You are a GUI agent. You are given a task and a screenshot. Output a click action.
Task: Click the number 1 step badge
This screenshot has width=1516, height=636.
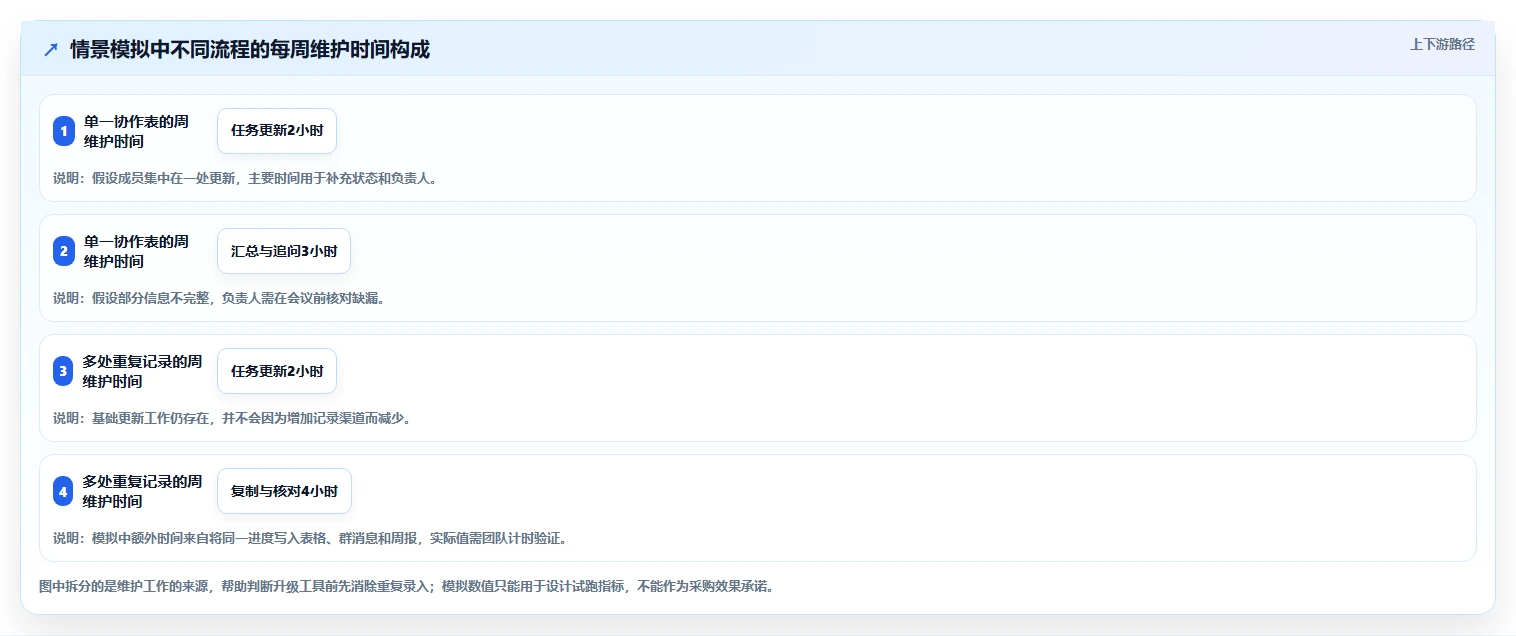(x=64, y=131)
